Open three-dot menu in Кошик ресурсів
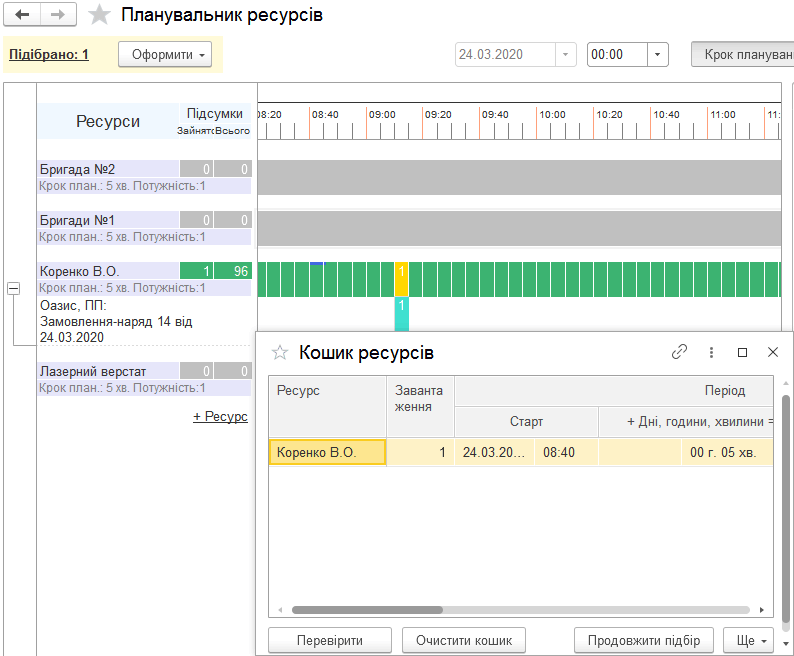This screenshot has width=794, height=656. (x=711, y=352)
